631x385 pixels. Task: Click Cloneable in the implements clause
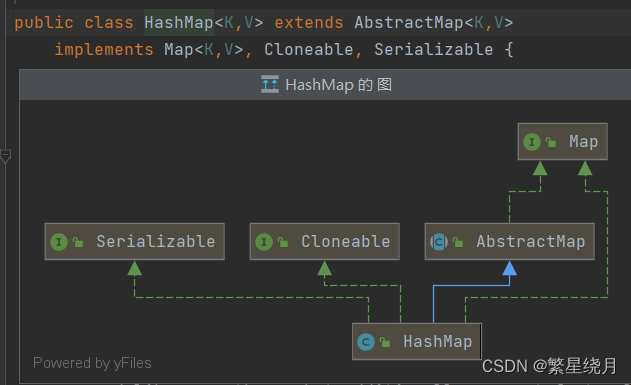[x=309, y=49]
